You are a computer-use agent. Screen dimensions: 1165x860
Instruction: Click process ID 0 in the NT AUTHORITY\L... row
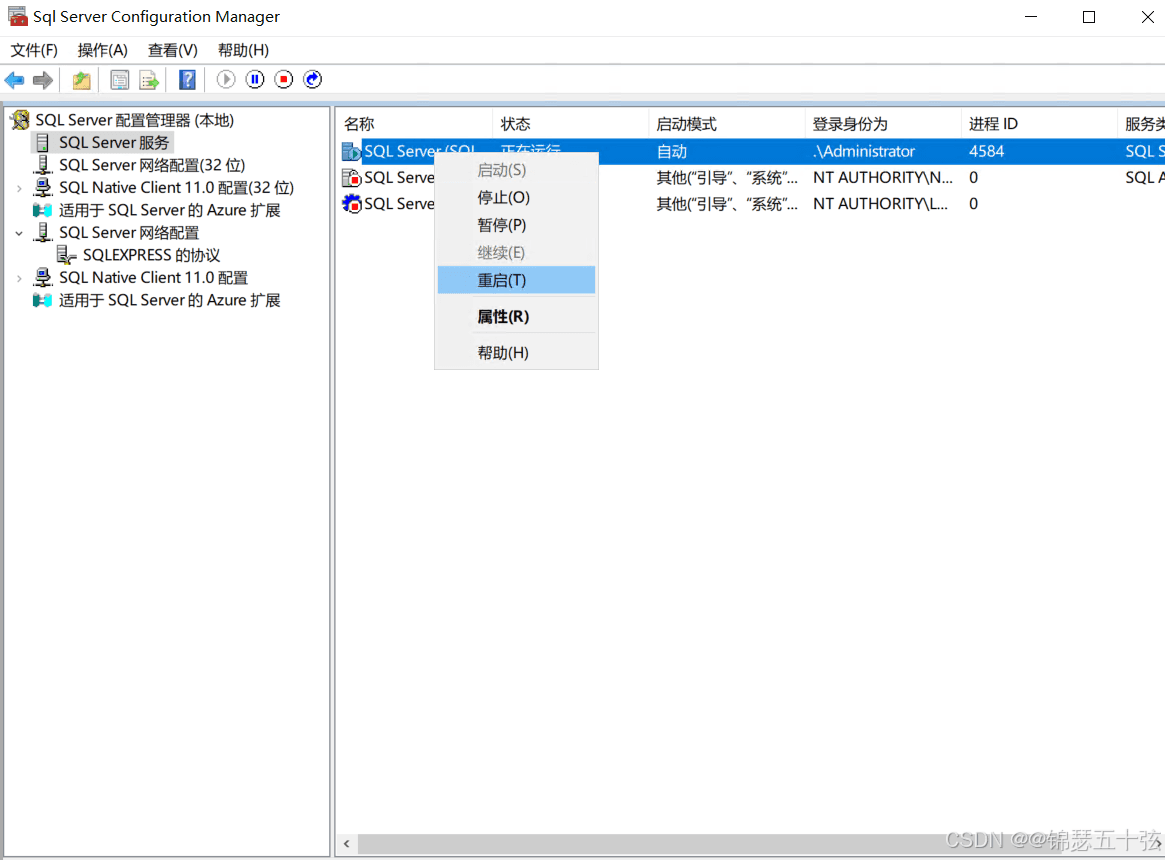(973, 204)
